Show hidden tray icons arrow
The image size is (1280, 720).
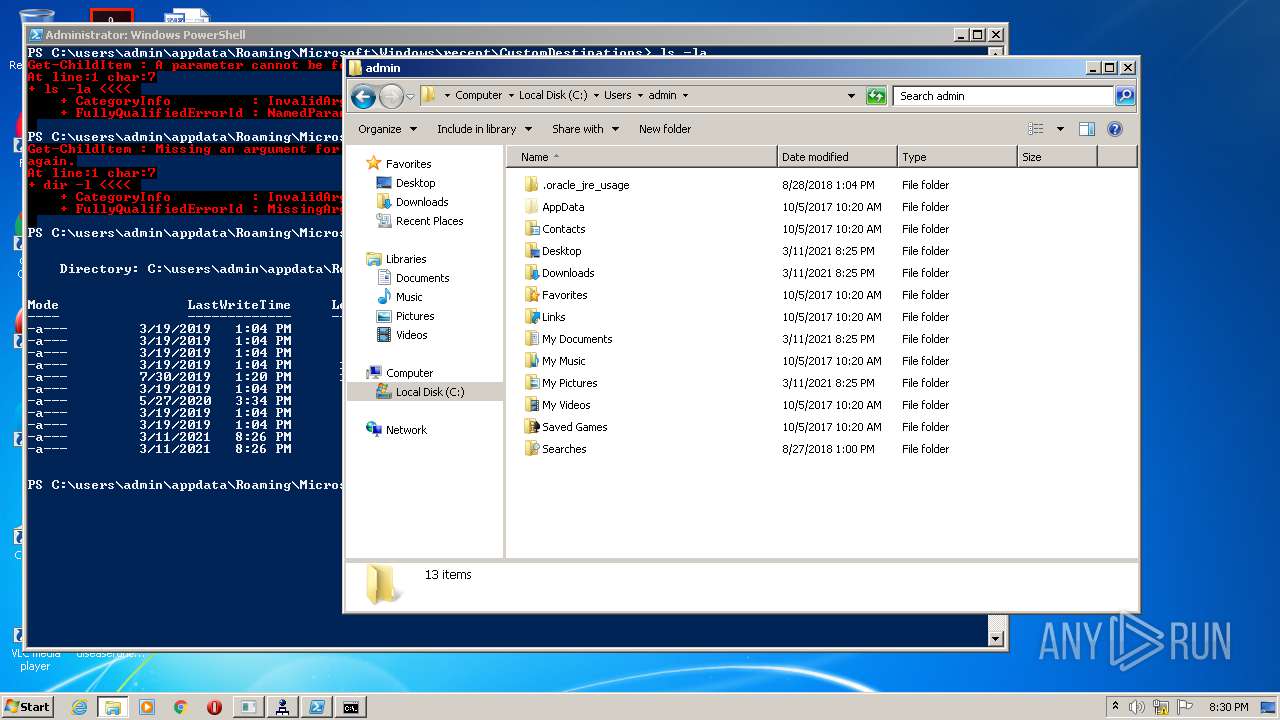[x=1115, y=707]
